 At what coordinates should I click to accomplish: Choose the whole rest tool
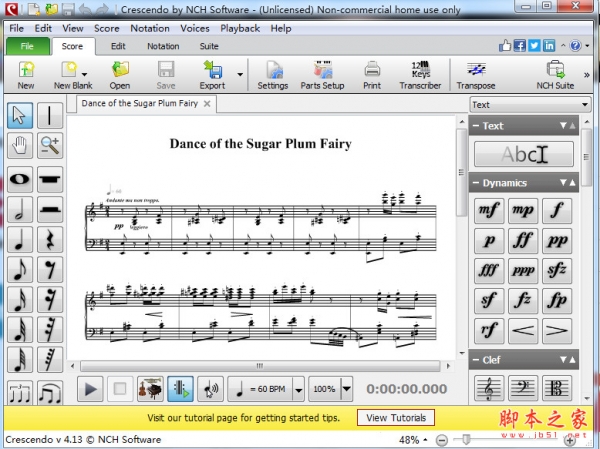click(x=50, y=179)
